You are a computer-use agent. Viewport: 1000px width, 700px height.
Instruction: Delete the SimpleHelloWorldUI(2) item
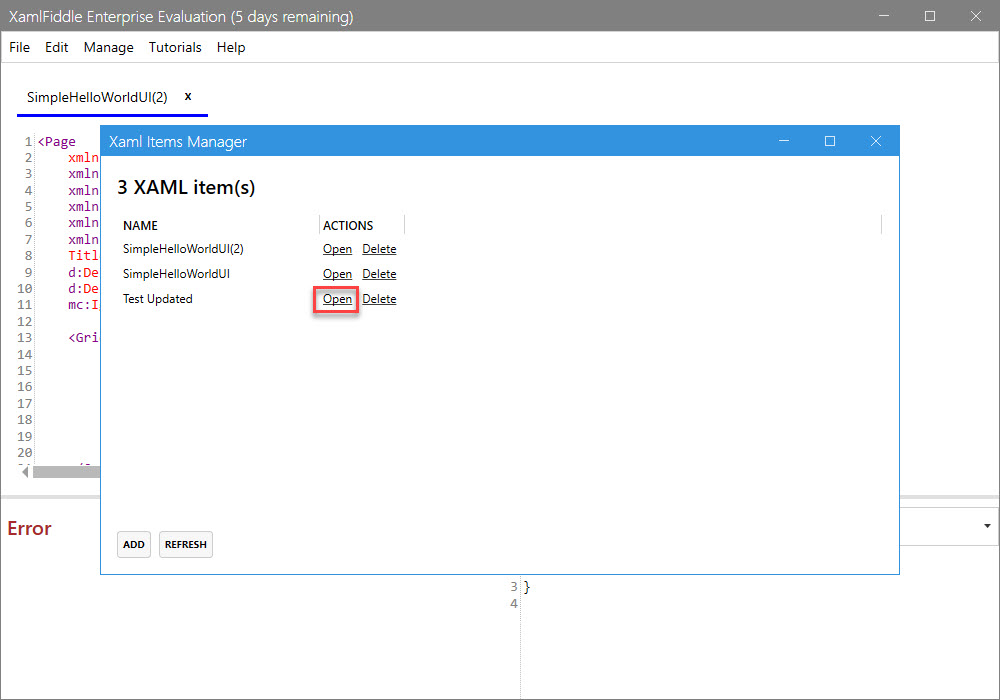click(379, 249)
